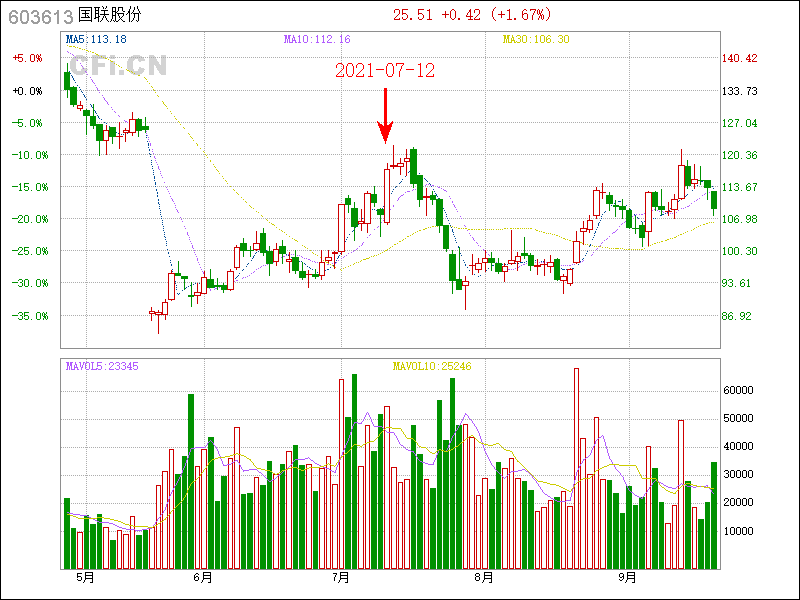Image resolution: width=800 pixels, height=600 pixels.
Task: Toggle the MA10:112.16 moving average label
Action: (x=317, y=39)
